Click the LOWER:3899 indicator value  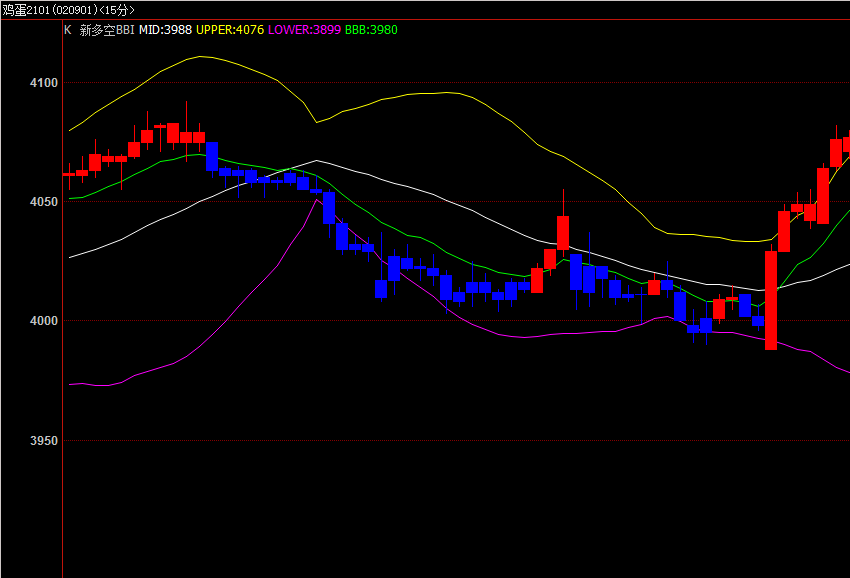305,30
